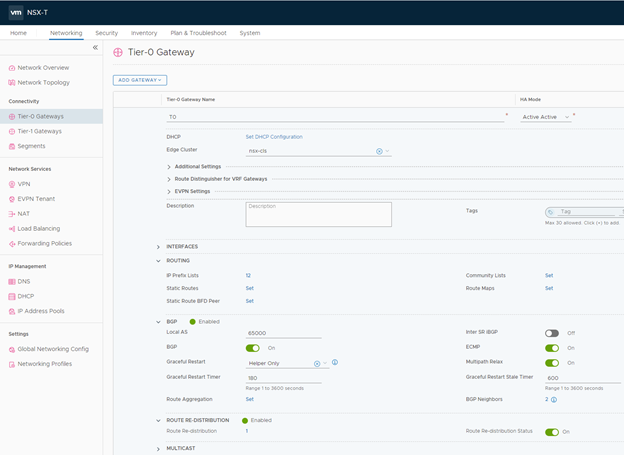Open the HA Mode Active Active dropdown
The image size is (624, 455).
(546, 117)
